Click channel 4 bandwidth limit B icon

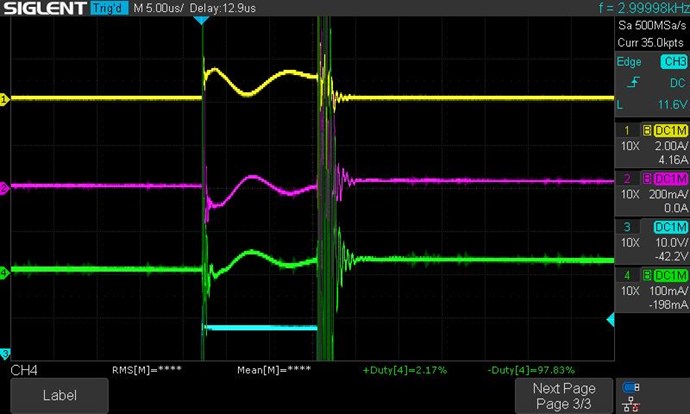(x=647, y=275)
